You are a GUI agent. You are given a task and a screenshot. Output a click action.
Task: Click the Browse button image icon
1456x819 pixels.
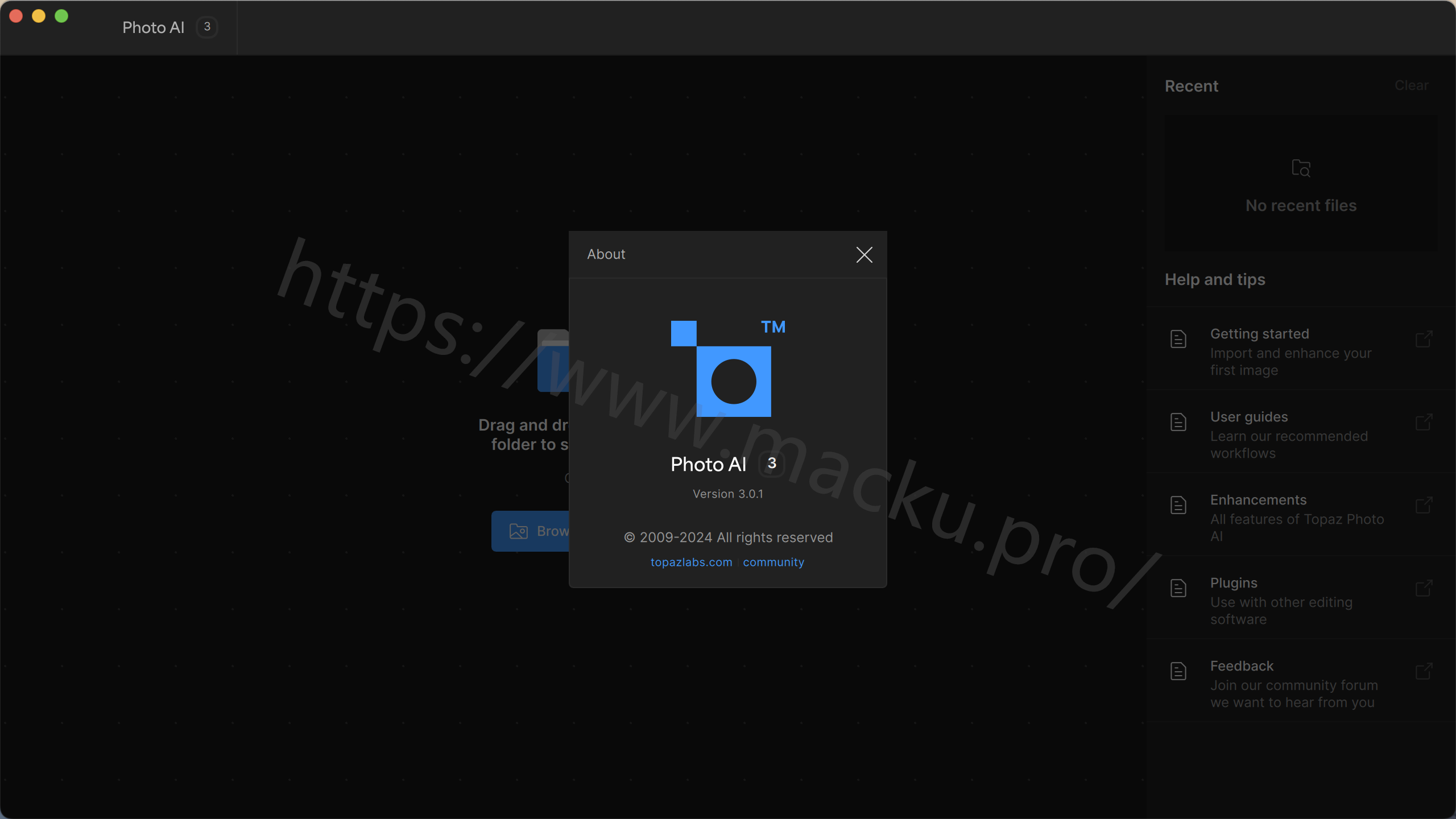click(x=518, y=531)
